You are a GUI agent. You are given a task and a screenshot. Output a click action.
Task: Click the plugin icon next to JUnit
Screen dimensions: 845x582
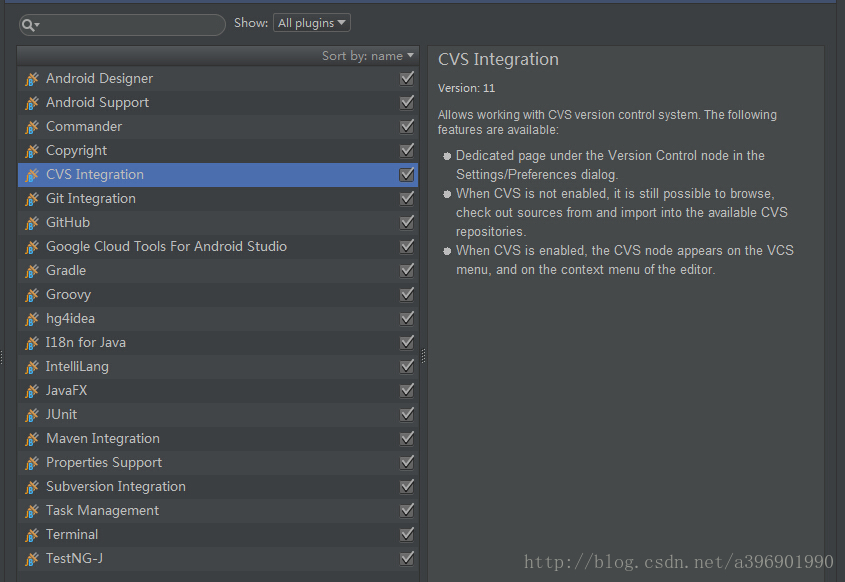[32, 415]
